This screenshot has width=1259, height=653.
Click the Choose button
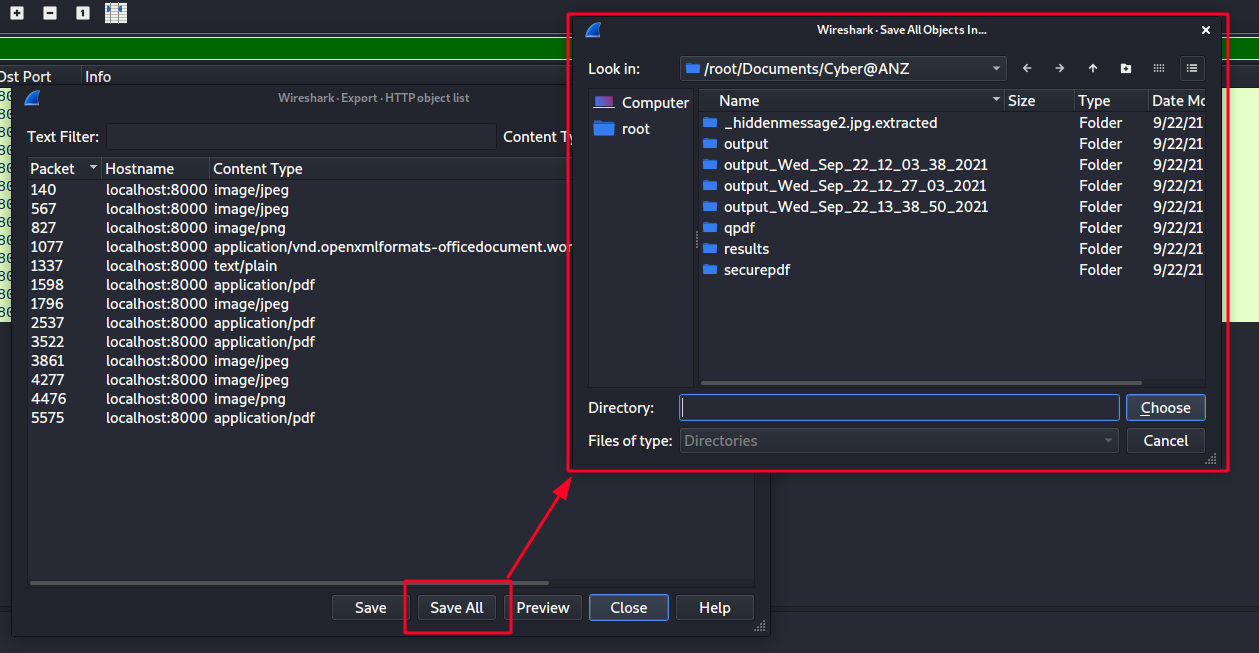pyautogui.click(x=1165, y=407)
